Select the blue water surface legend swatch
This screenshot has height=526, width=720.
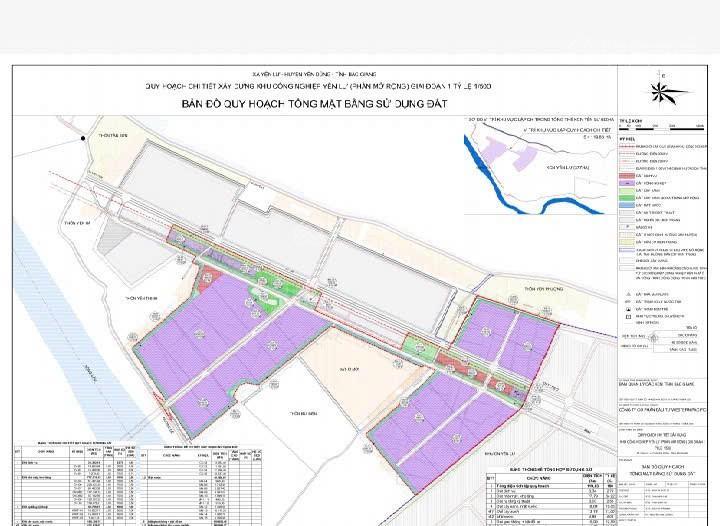pyautogui.click(x=627, y=205)
